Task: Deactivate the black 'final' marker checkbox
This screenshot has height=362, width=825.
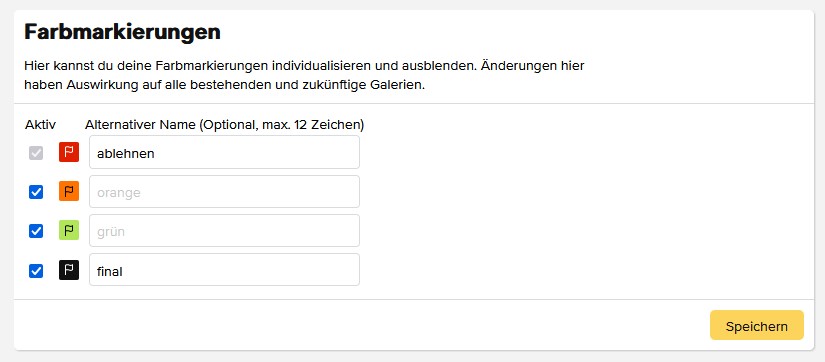Action: [x=36, y=271]
